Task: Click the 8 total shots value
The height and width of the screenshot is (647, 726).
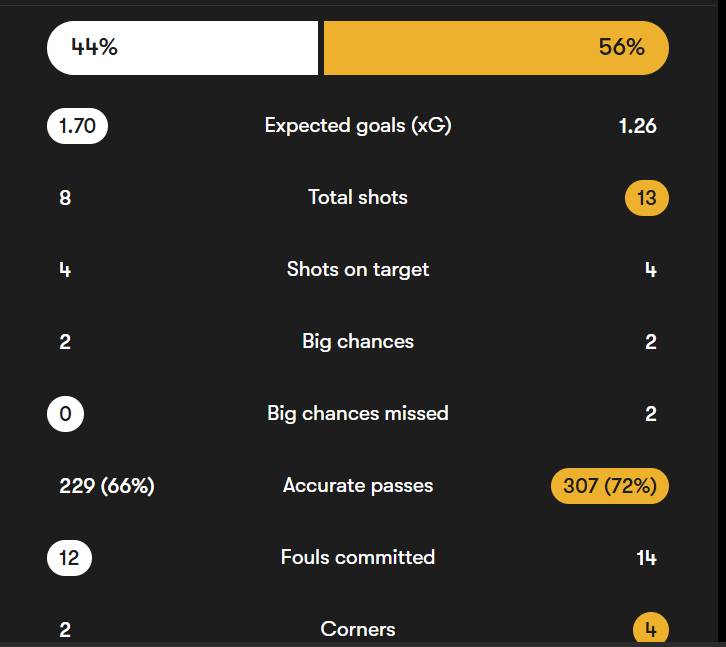Action: [x=65, y=198]
